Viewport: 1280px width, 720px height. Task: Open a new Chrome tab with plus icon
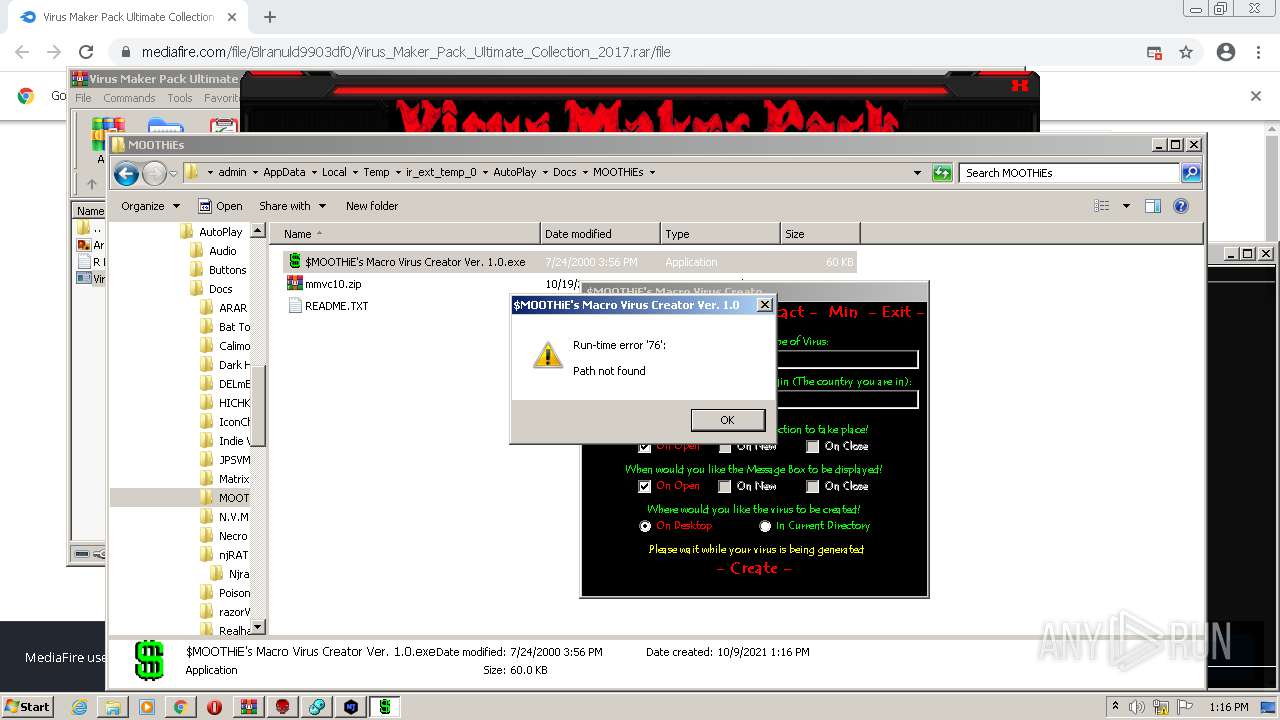click(x=270, y=17)
